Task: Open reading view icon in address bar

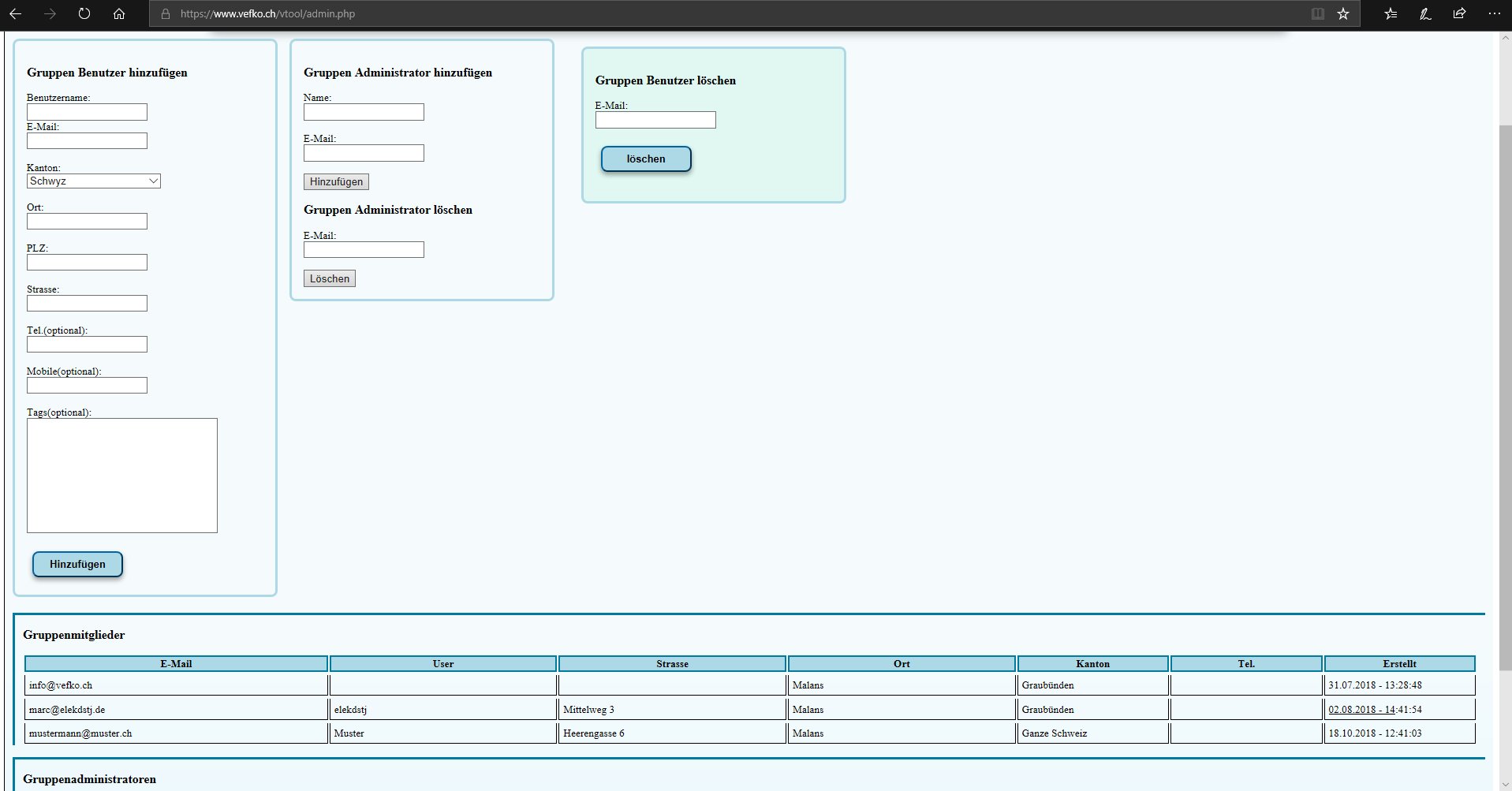Action: click(1317, 13)
